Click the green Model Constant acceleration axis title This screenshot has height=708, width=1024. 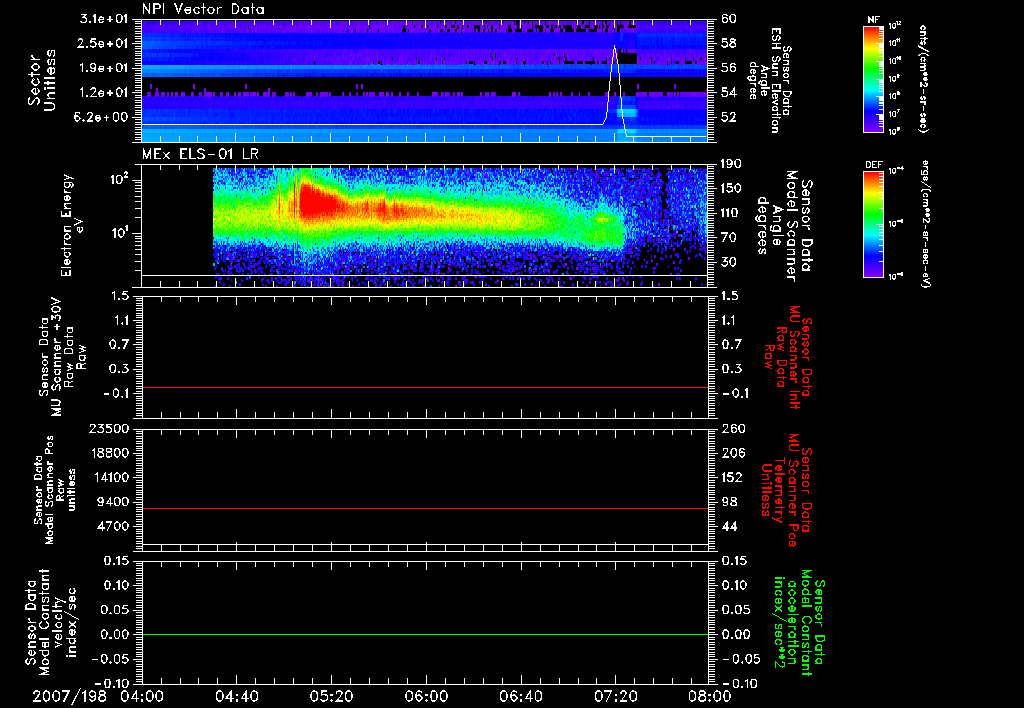click(x=800, y=623)
